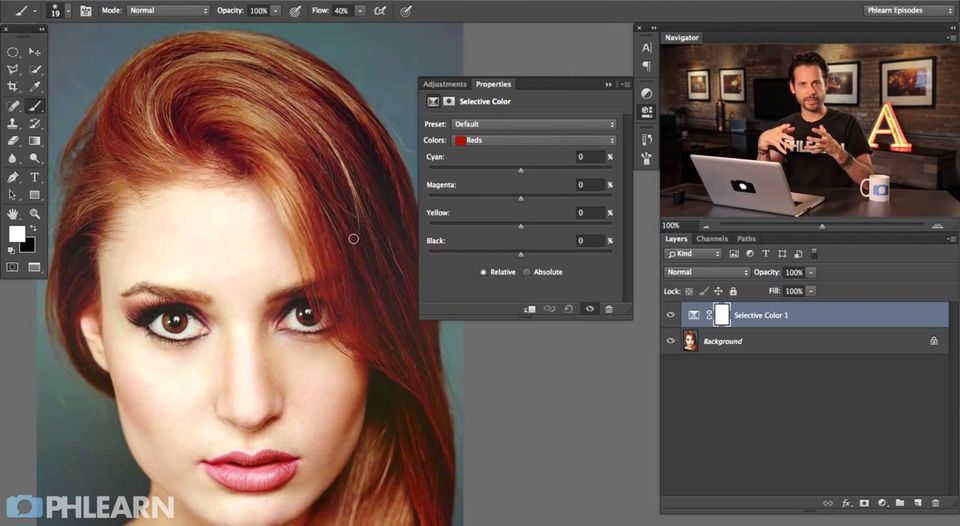Click the Magenta percentage input field
Viewport: 960px width, 526px height.
(x=590, y=185)
